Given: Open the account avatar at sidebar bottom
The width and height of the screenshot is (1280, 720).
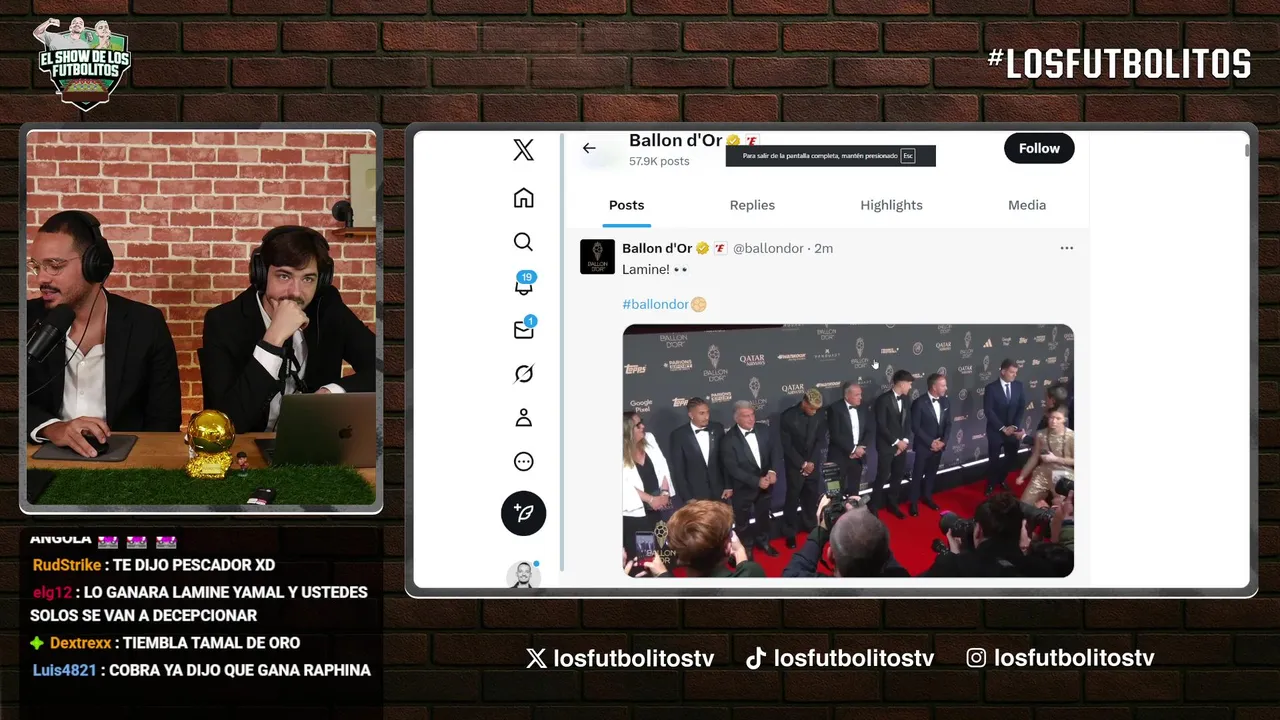Looking at the screenshot, I should point(523,575).
